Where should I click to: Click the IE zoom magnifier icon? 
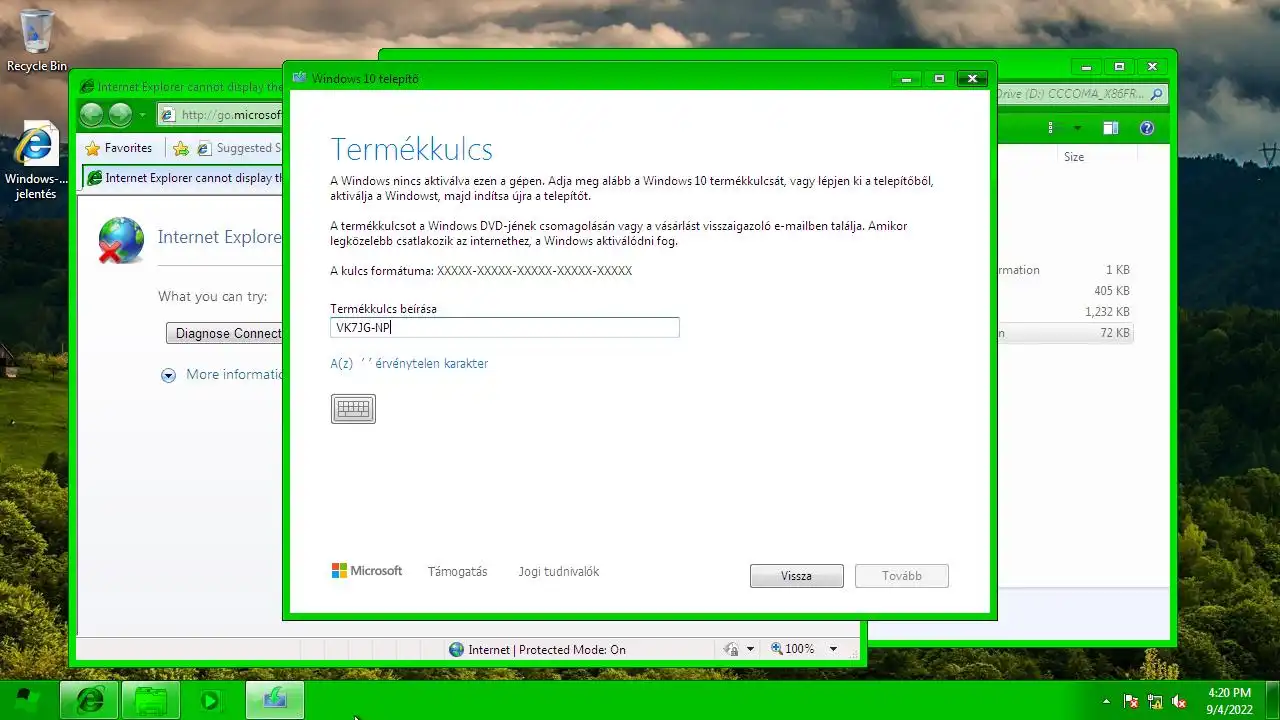(777, 649)
